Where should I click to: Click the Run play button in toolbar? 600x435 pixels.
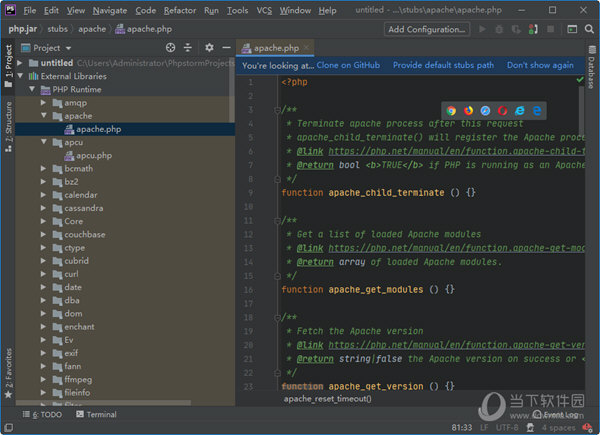[x=482, y=29]
